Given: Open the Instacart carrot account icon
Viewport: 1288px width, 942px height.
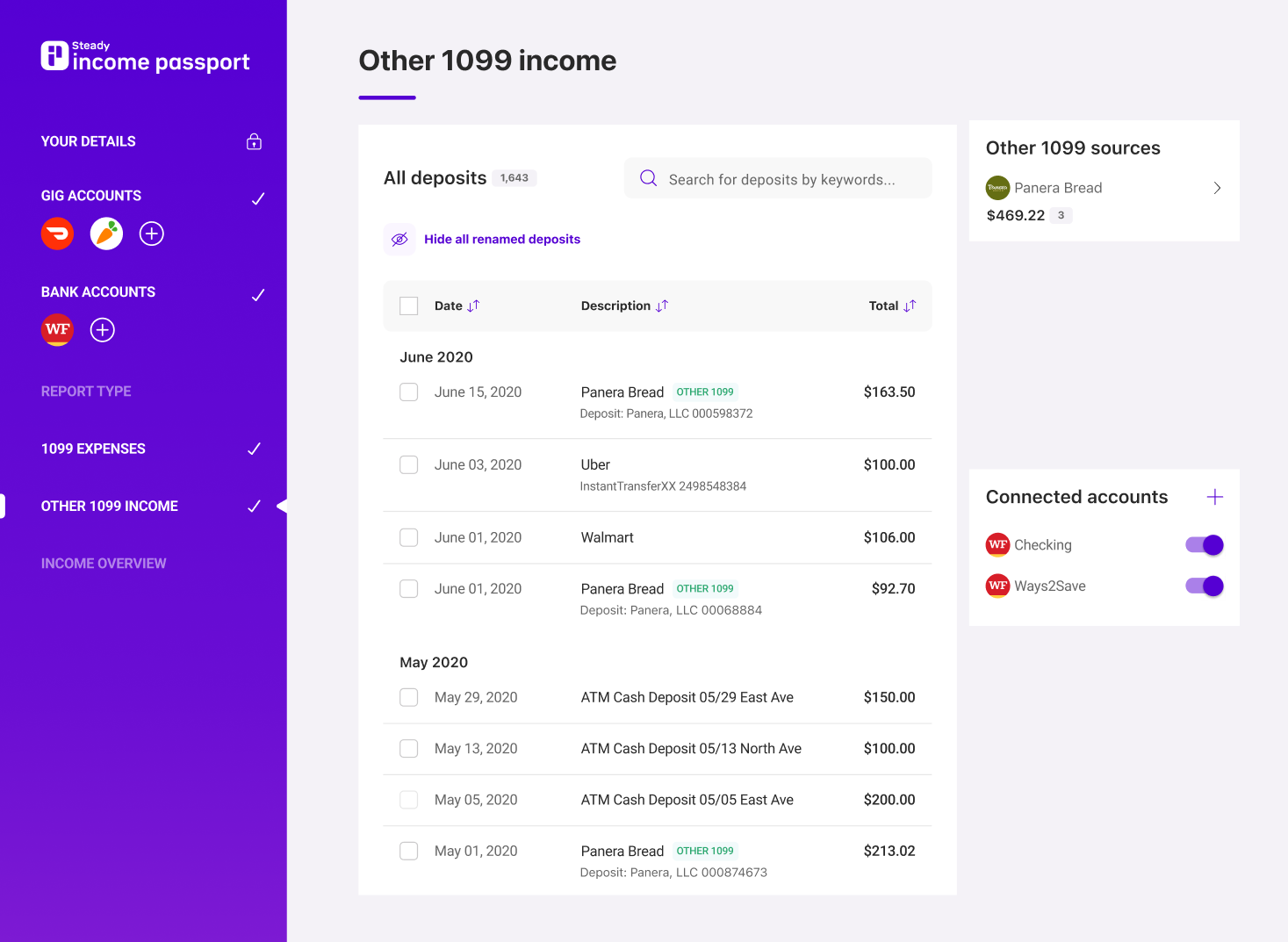Looking at the screenshot, I should pos(106,234).
